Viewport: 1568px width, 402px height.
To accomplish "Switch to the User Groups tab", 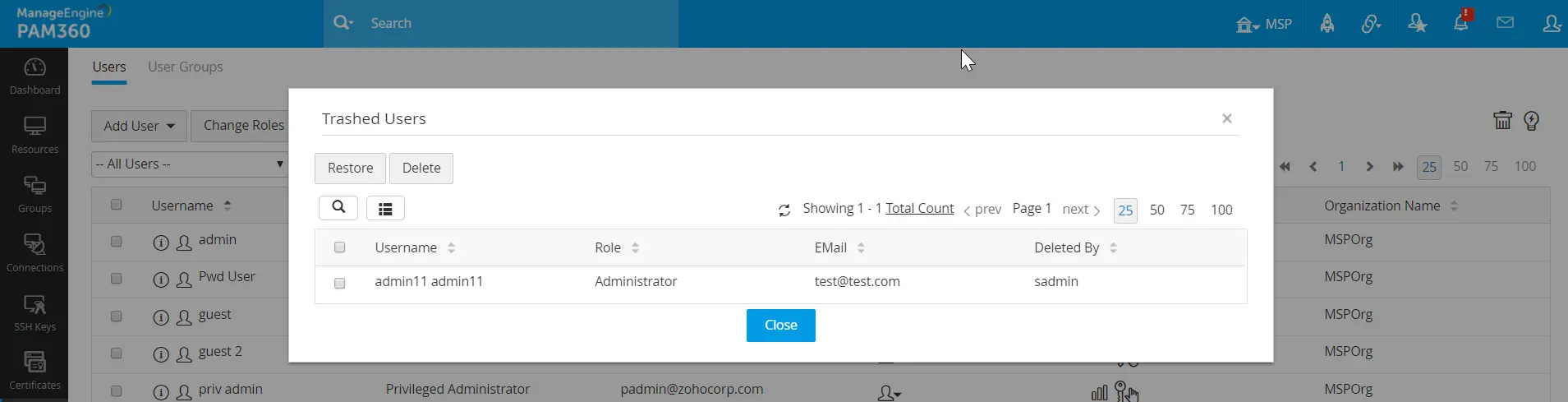I will 185,67.
